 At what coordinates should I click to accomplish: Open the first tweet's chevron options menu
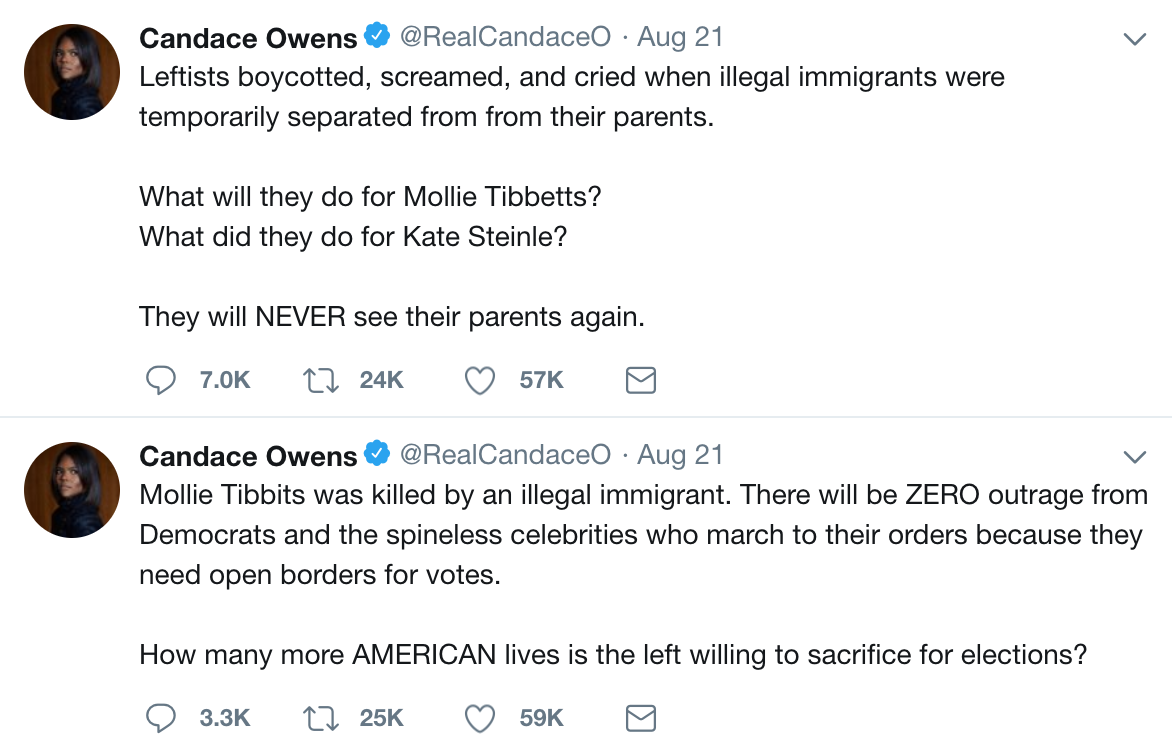[x=1135, y=39]
